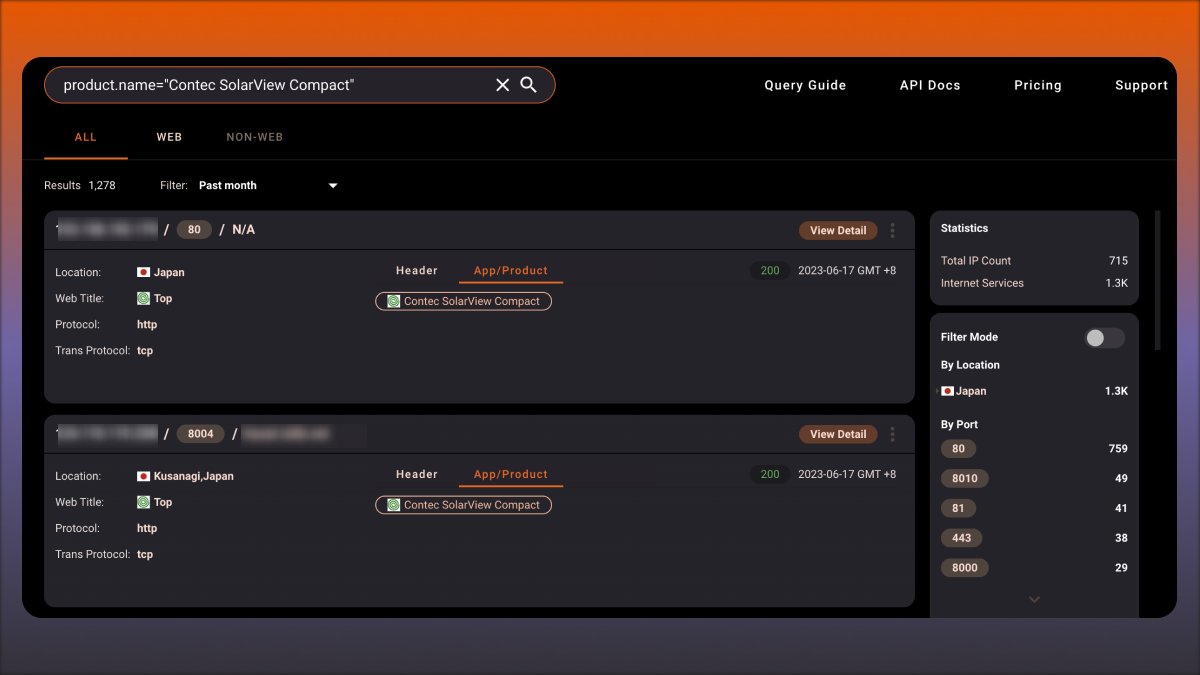The height and width of the screenshot is (675, 1200).
Task: Click the favicon next to second result's Top web title
Action: pos(141,501)
